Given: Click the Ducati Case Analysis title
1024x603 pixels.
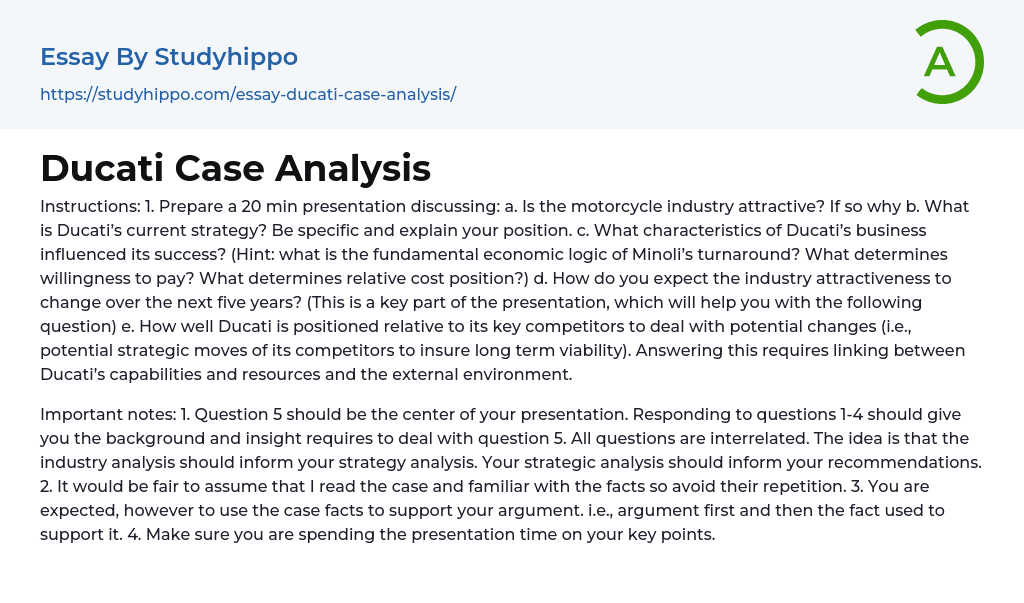Looking at the screenshot, I should [235, 168].
